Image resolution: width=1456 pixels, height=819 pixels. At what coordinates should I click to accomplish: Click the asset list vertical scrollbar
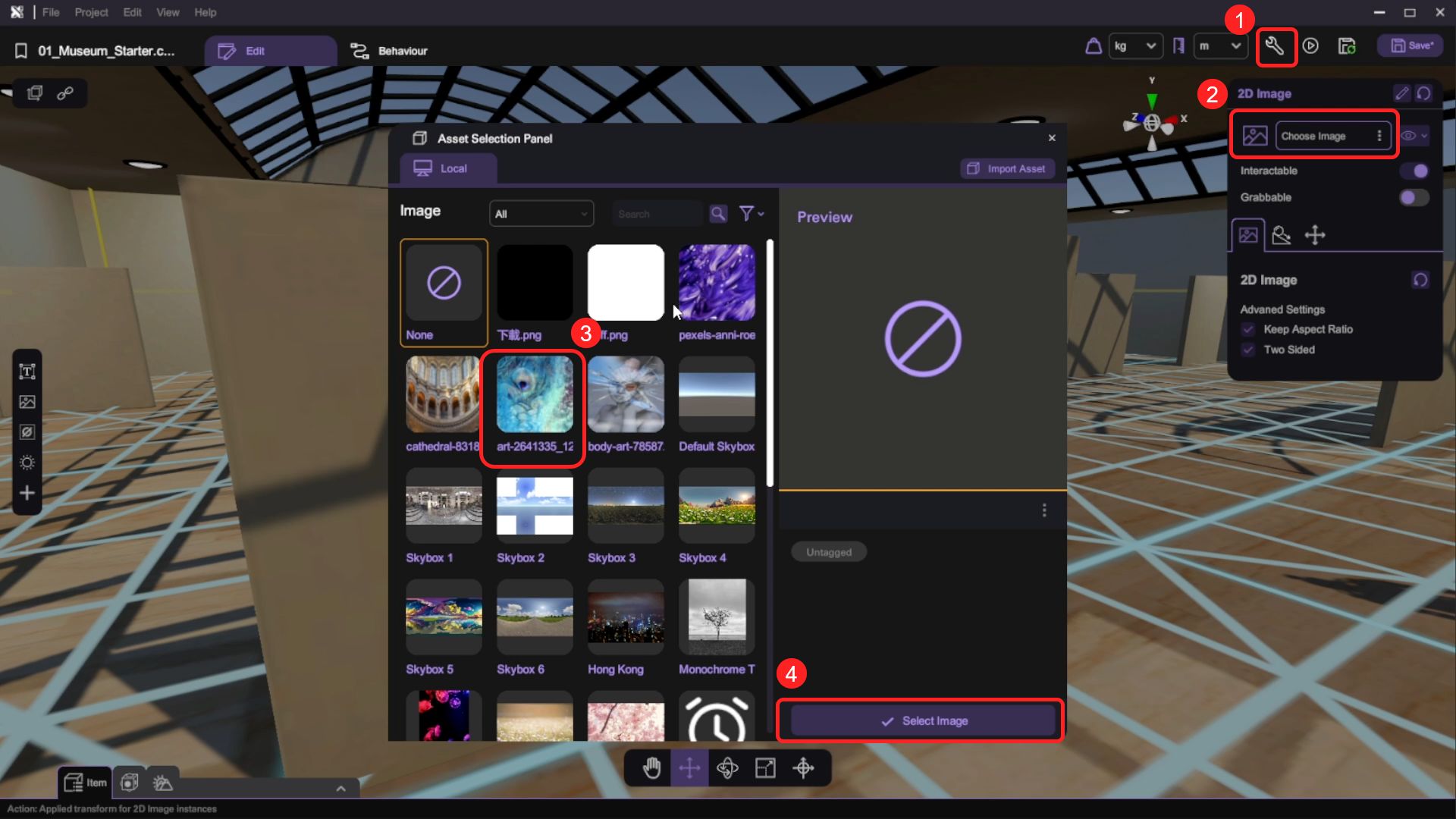(x=770, y=364)
